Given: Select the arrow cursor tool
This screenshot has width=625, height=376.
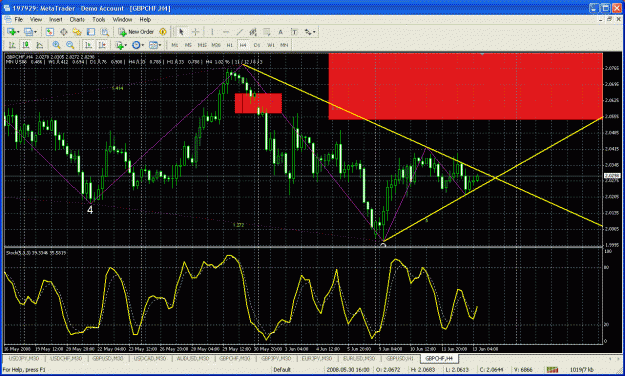Looking at the screenshot, I should [181, 32].
